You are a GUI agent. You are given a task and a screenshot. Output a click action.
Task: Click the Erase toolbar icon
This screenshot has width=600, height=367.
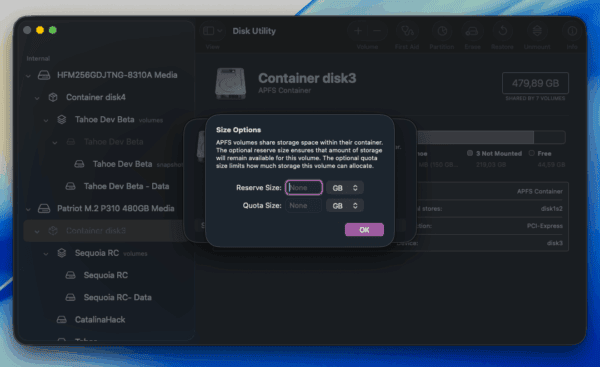tap(472, 31)
